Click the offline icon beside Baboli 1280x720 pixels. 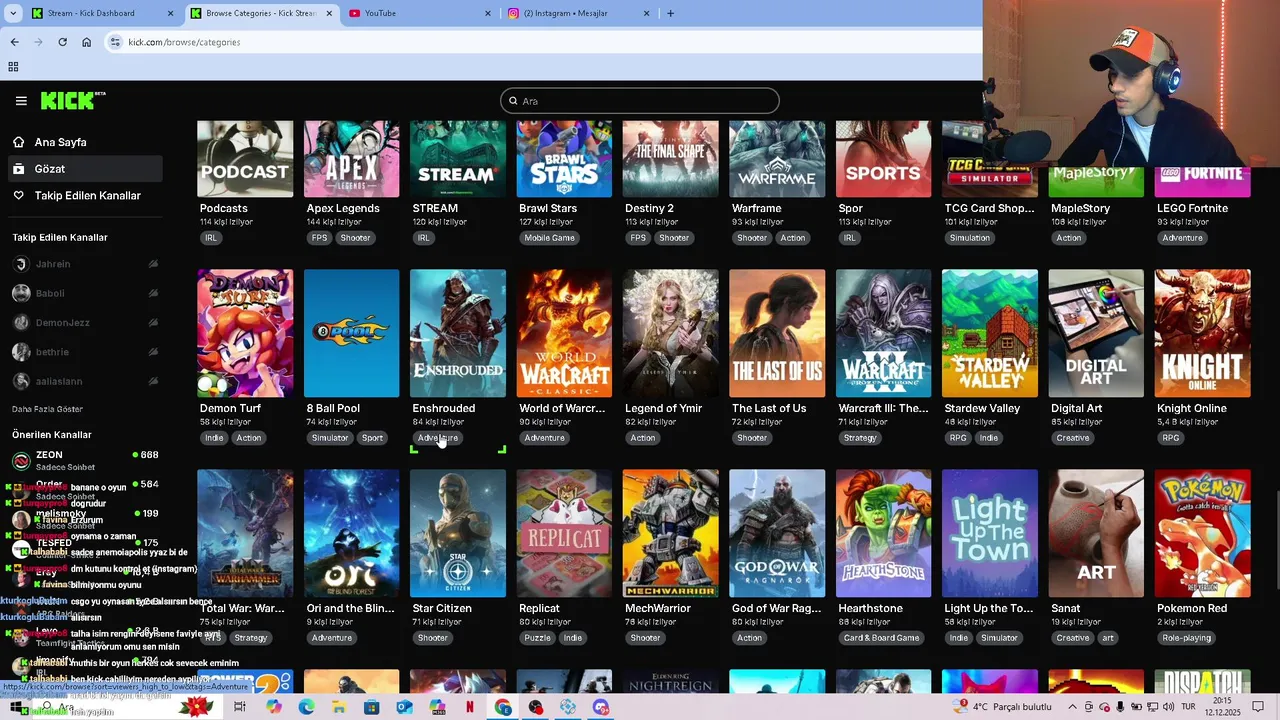pos(153,293)
